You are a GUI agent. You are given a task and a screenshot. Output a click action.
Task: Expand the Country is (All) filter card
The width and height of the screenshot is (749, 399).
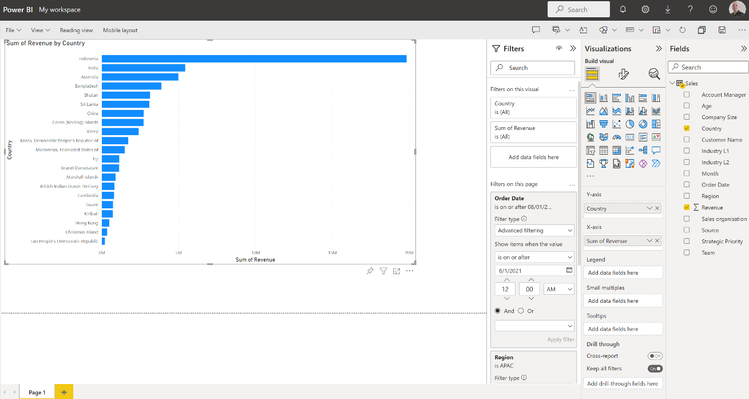(x=534, y=108)
